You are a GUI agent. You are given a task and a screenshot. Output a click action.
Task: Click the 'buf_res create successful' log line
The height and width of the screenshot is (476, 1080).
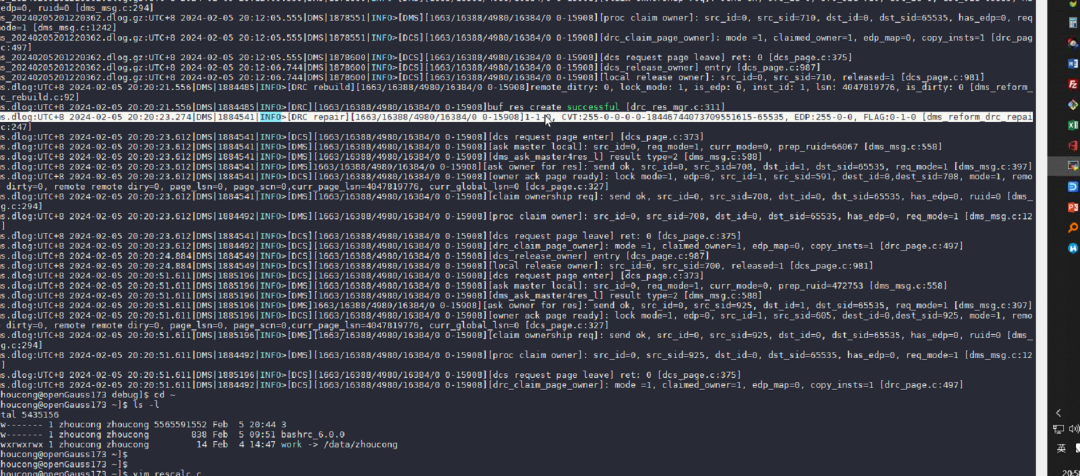coord(363,107)
